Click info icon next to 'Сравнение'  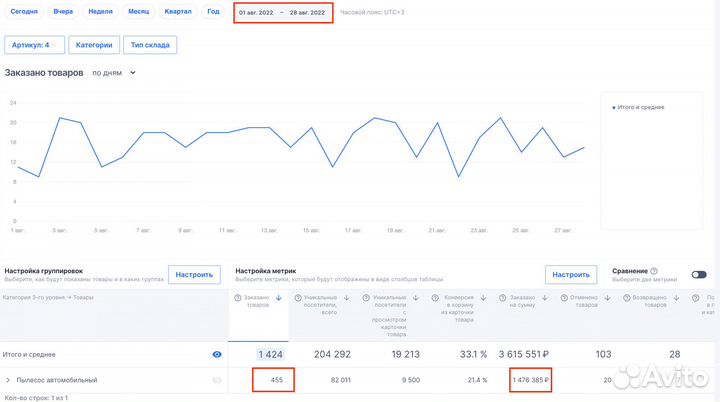[654, 270]
